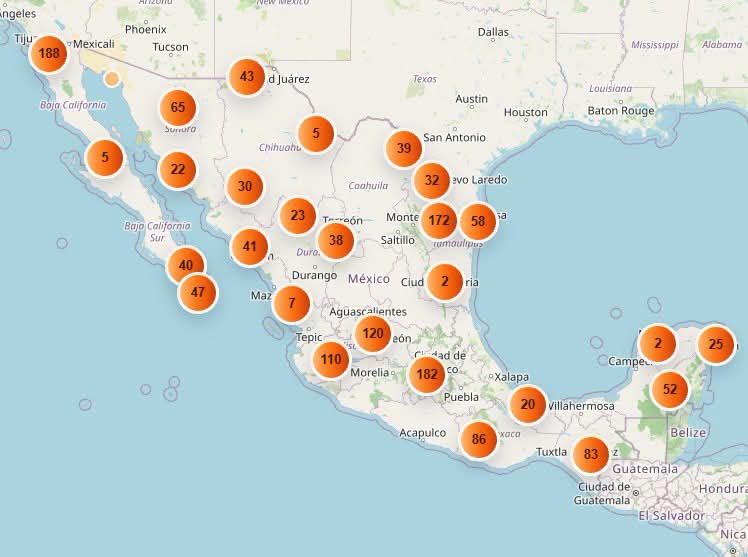Click the Texas state label

click(425, 79)
